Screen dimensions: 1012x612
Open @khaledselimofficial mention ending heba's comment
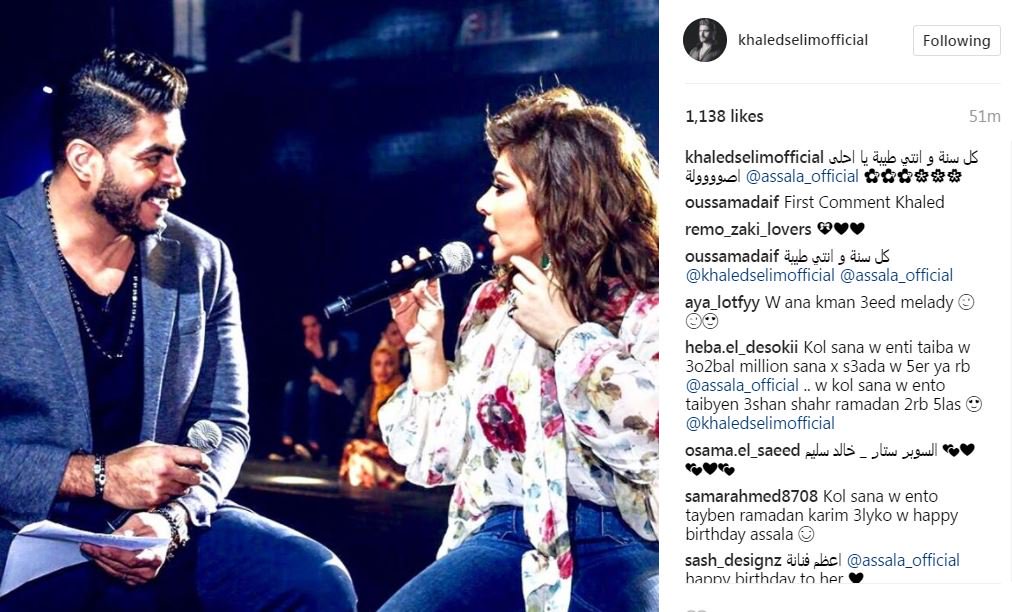[760, 423]
